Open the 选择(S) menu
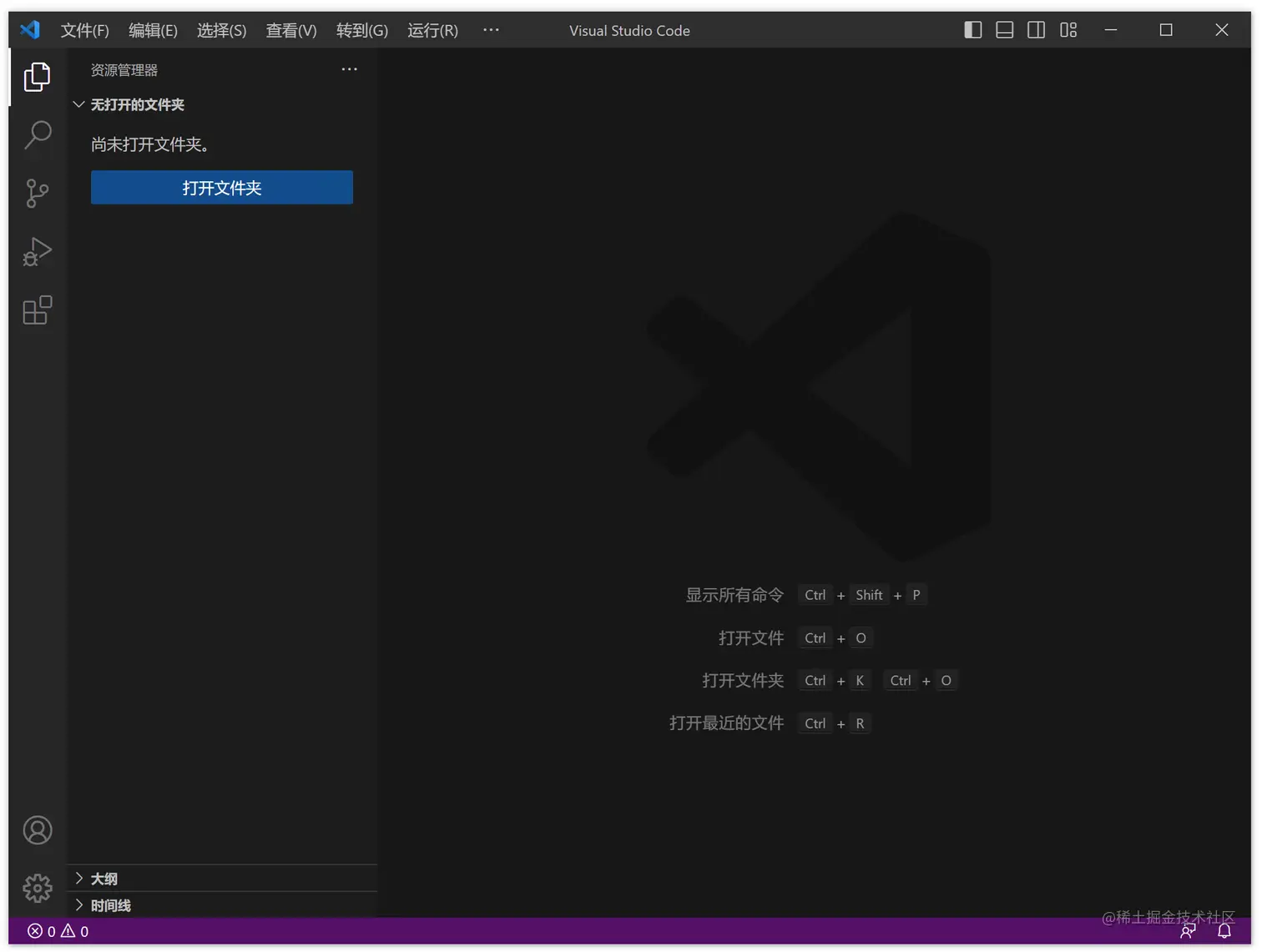 click(x=222, y=31)
